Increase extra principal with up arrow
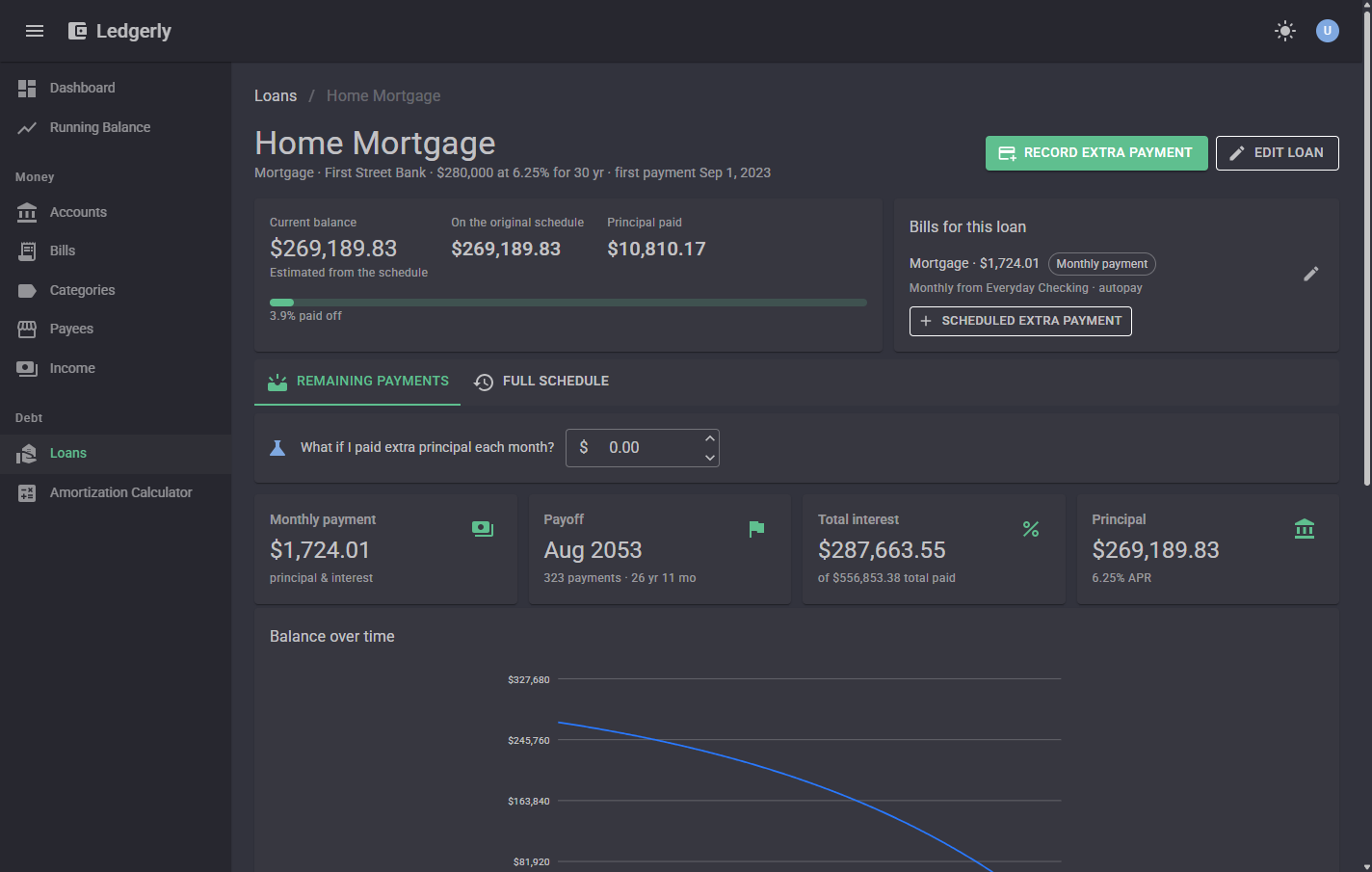1372x872 pixels. coord(710,438)
